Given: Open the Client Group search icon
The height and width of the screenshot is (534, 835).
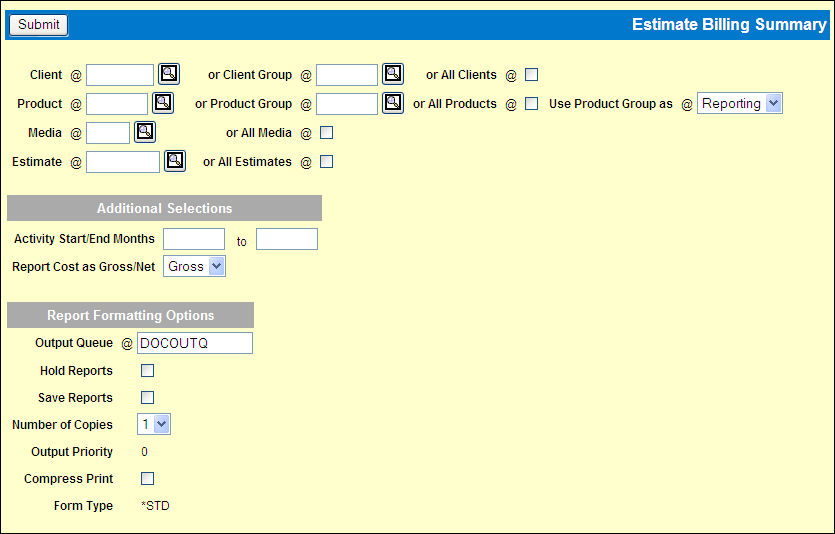Looking at the screenshot, I should tap(393, 74).
